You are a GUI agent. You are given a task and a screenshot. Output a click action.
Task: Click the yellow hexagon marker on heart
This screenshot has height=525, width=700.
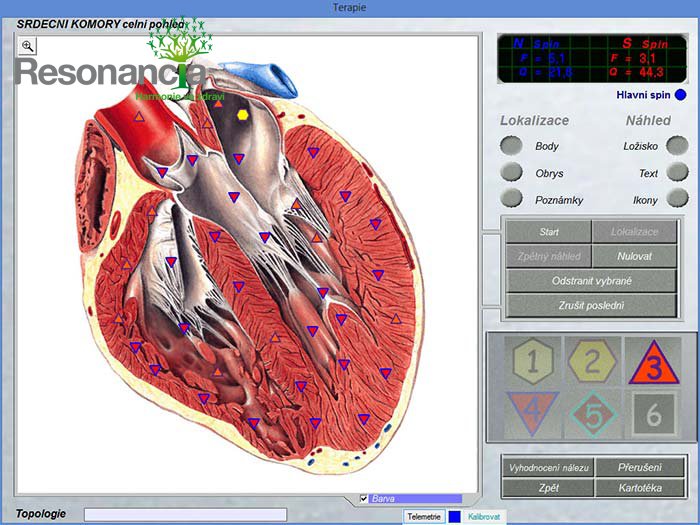pyautogui.click(x=242, y=115)
